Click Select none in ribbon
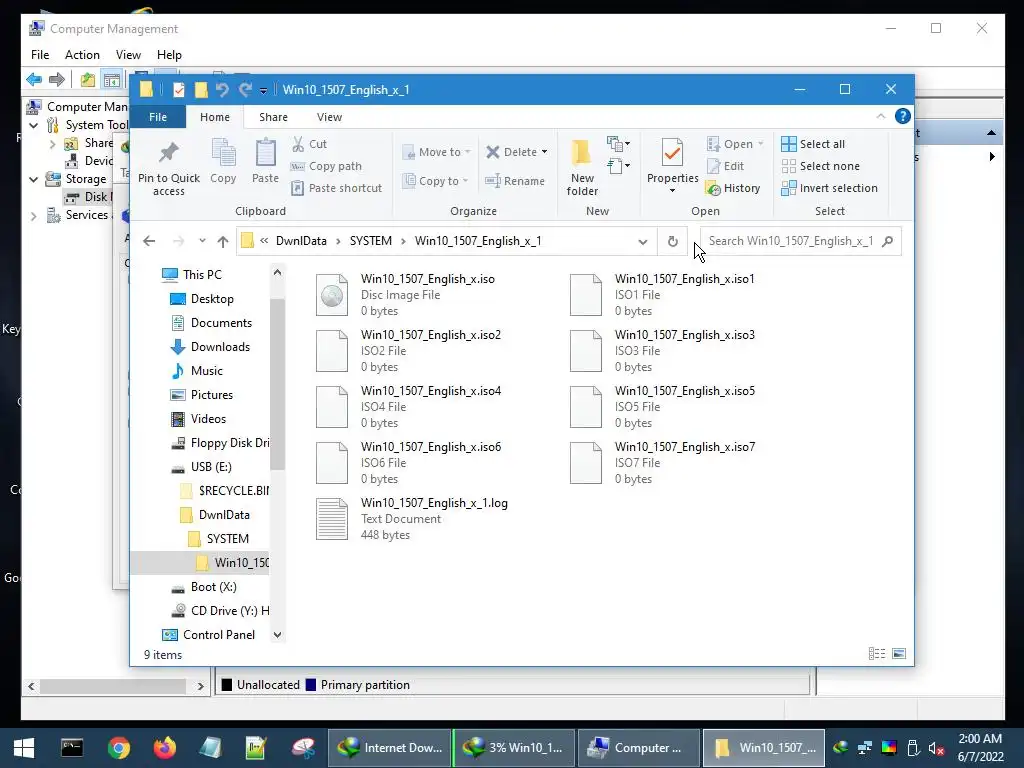This screenshot has width=1024, height=768. 821,166
